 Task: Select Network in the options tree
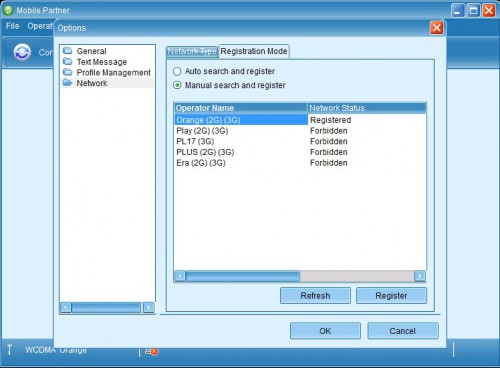pos(92,83)
